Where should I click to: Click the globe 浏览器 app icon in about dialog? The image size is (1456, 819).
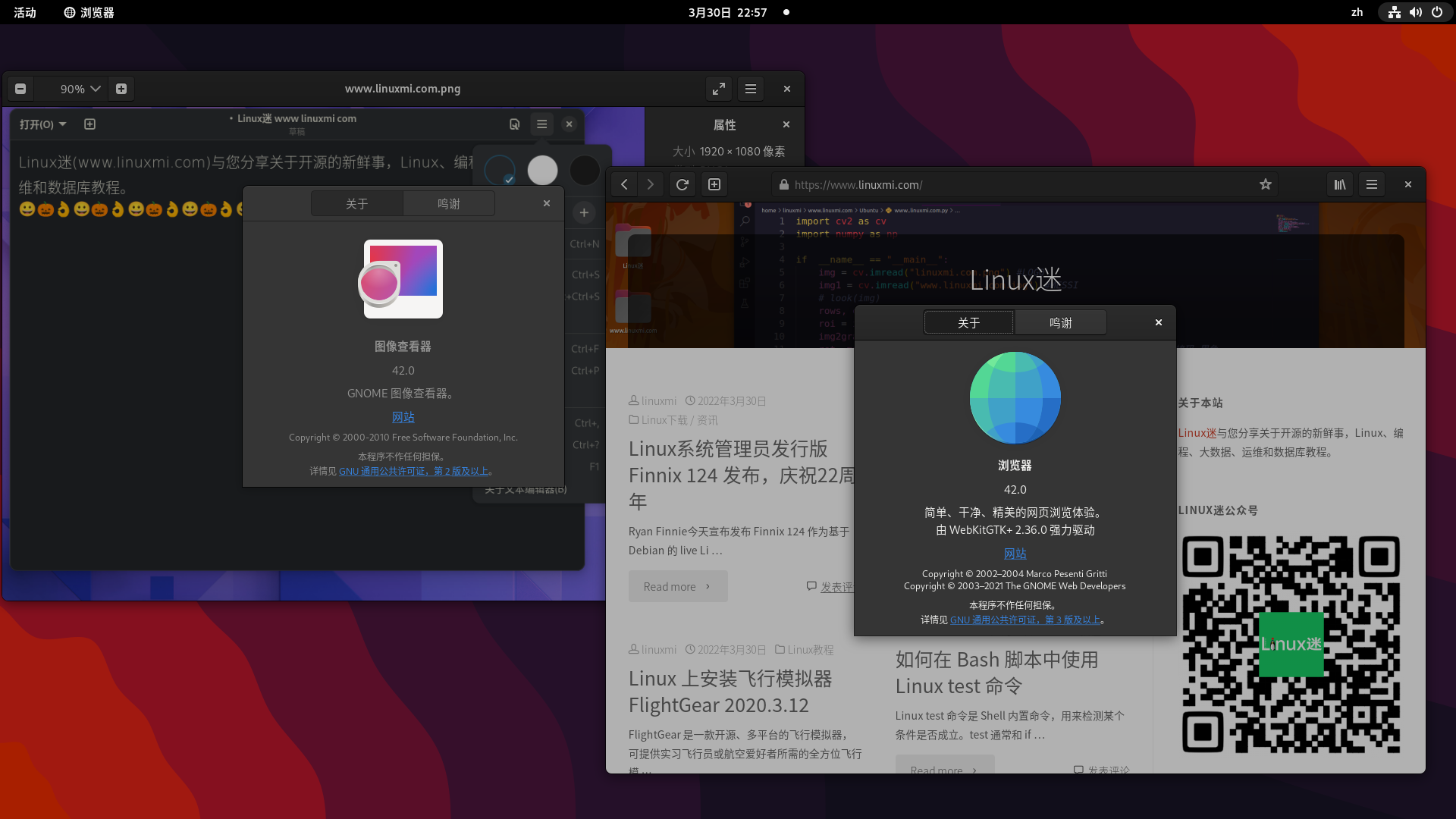coord(1015,397)
